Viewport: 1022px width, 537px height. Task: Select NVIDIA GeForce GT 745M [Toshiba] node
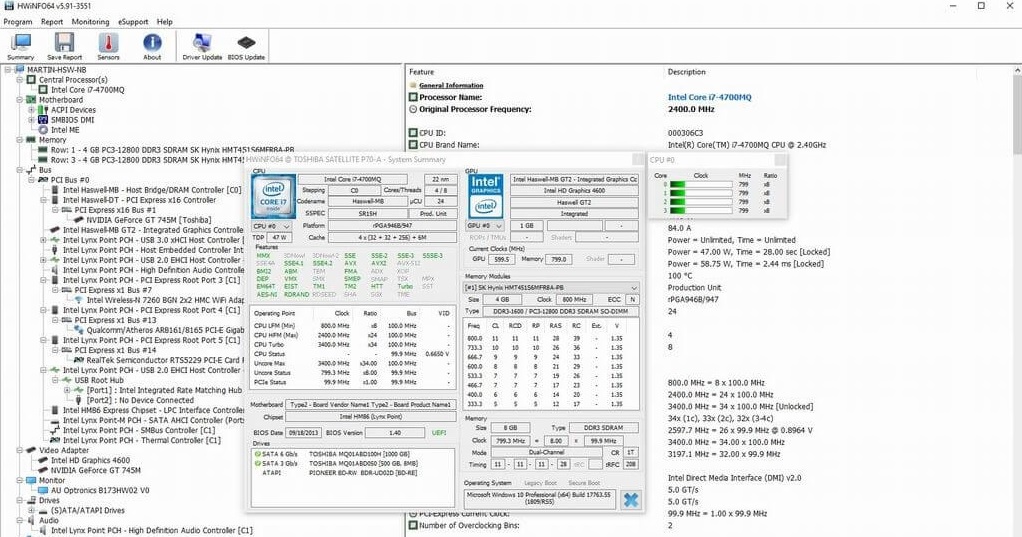(149, 220)
